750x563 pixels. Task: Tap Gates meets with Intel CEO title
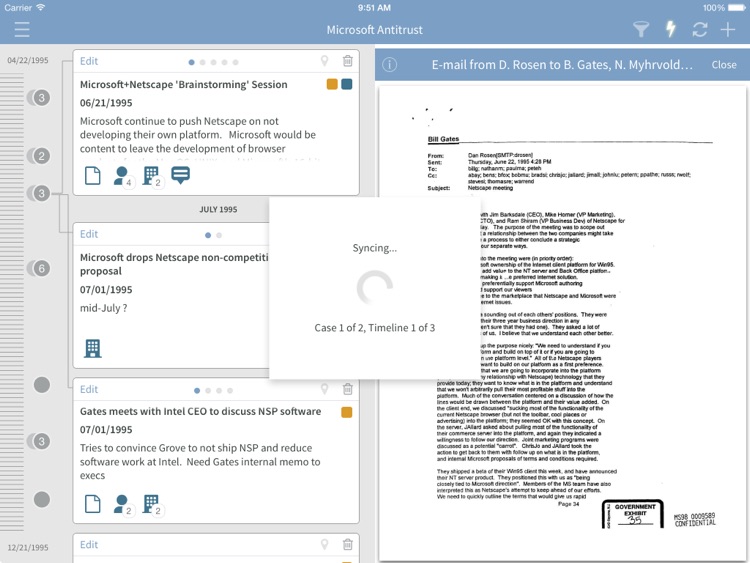tap(200, 411)
